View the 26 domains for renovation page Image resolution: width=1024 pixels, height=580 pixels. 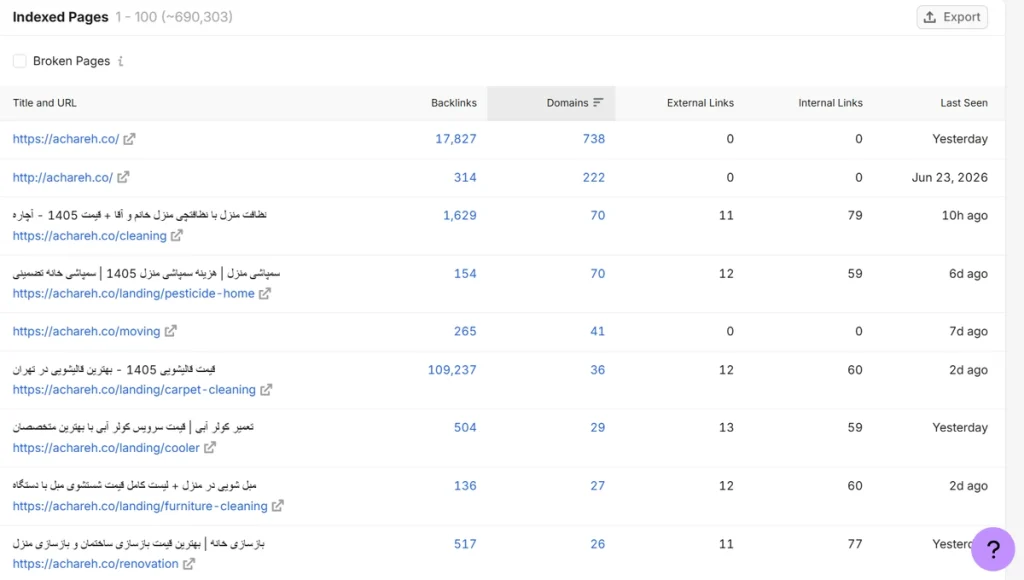coord(598,543)
